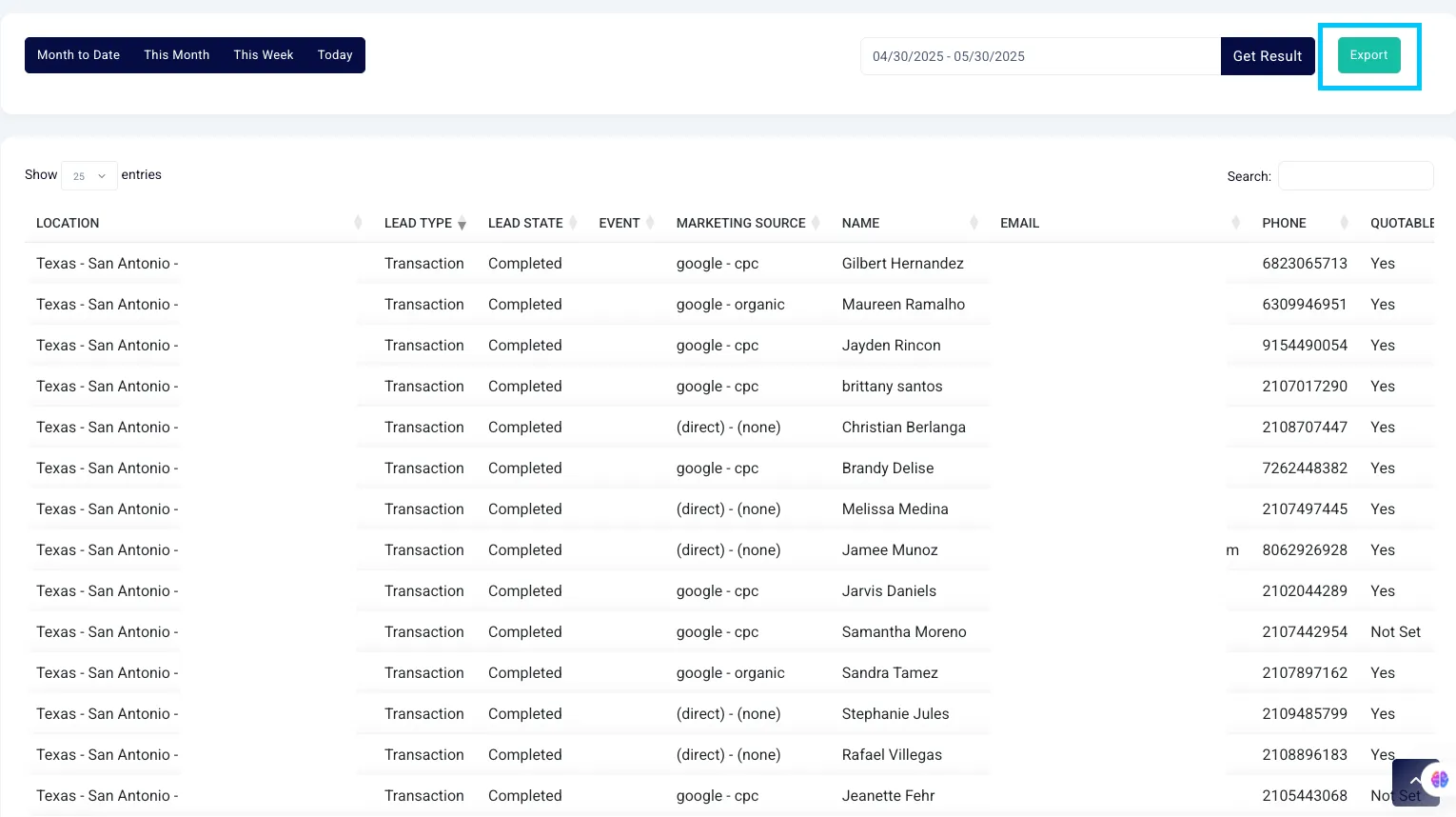This screenshot has width=1456, height=817.
Task: Click the PHONE column sort arrows
Action: 1344,223
